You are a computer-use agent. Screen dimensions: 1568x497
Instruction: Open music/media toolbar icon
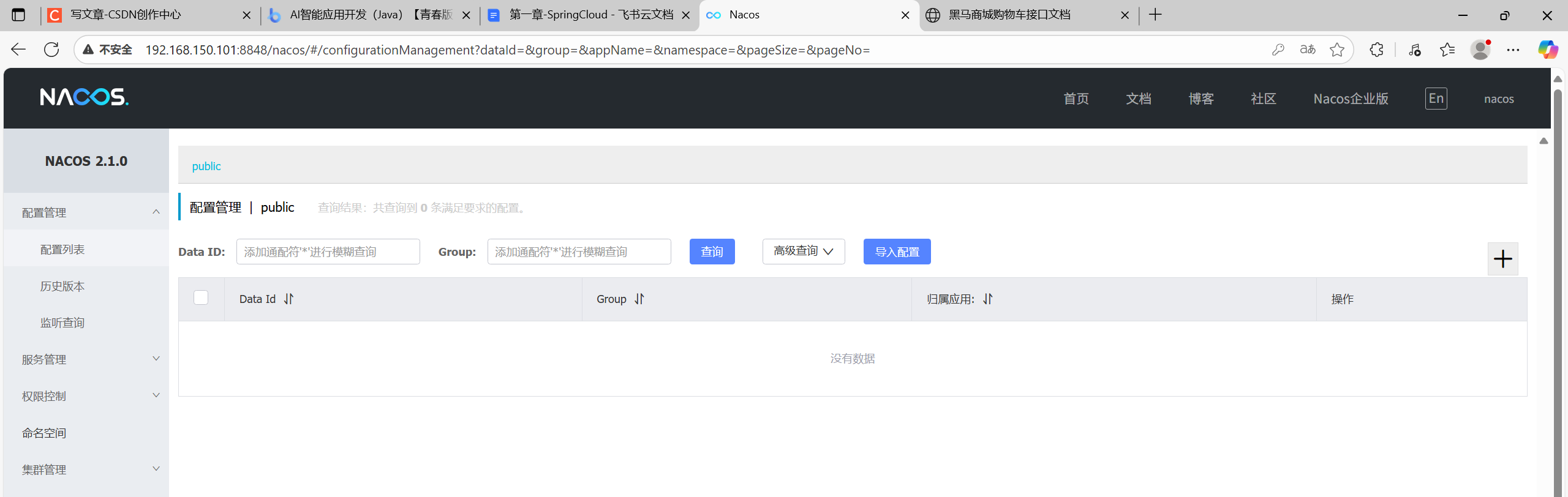coord(1415,50)
